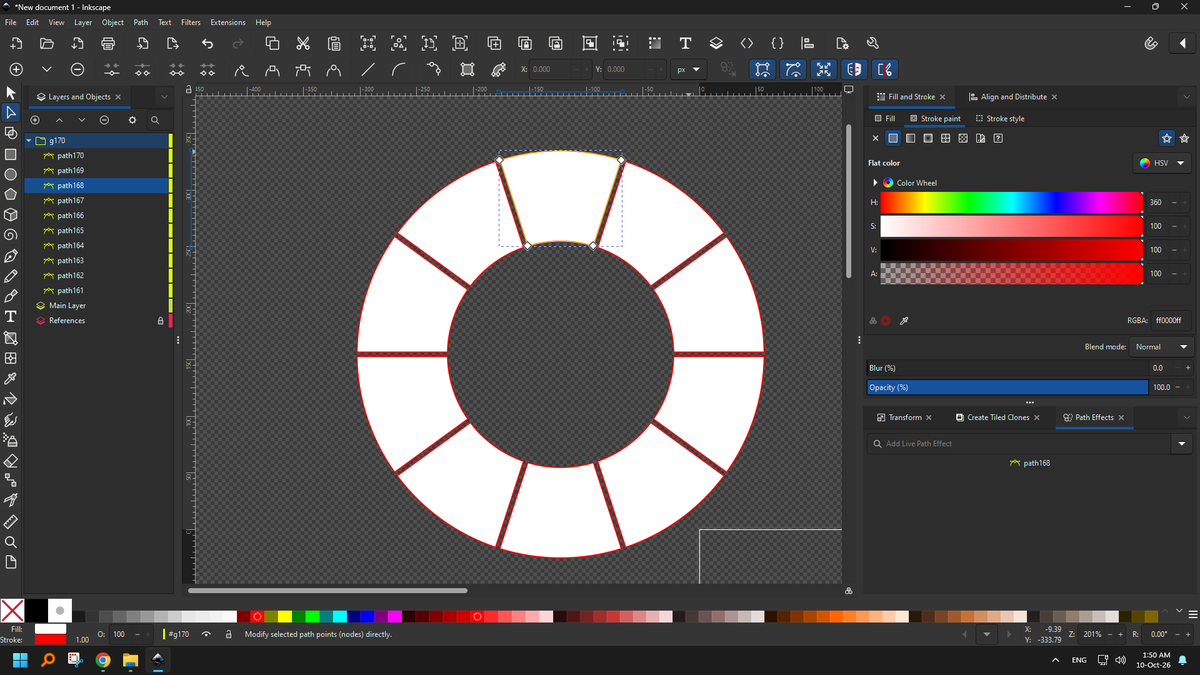Viewport: 1200px width, 675px height.
Task: Expand the Color Wheel disclosure triangle
Action: click(876, 183)
